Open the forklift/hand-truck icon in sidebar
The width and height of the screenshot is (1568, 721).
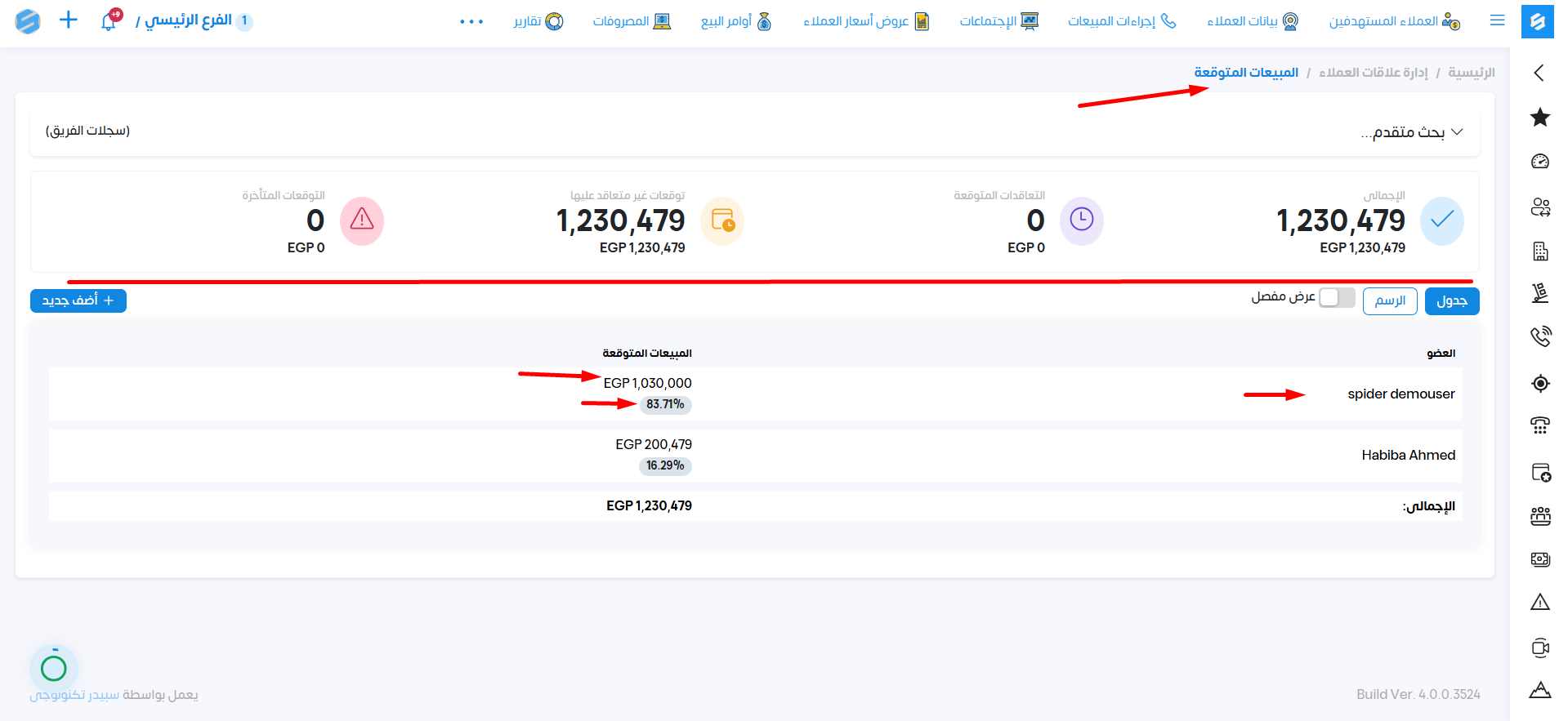[x=1540, y=293]
